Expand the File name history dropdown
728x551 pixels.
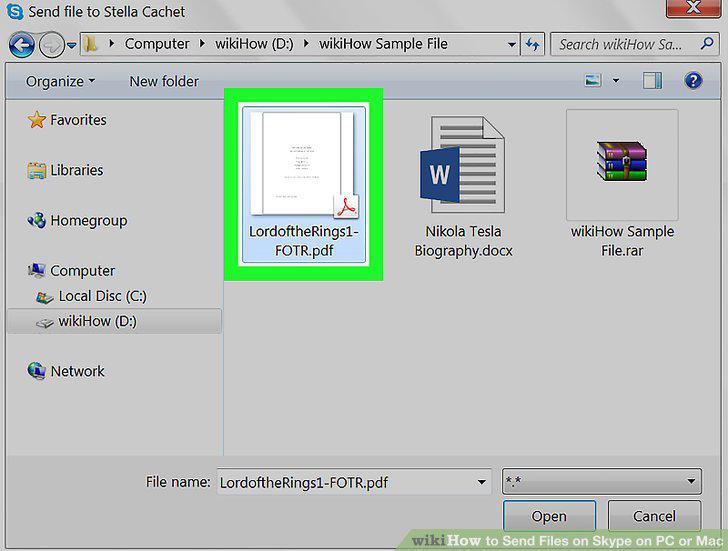(x=481, y=482)
